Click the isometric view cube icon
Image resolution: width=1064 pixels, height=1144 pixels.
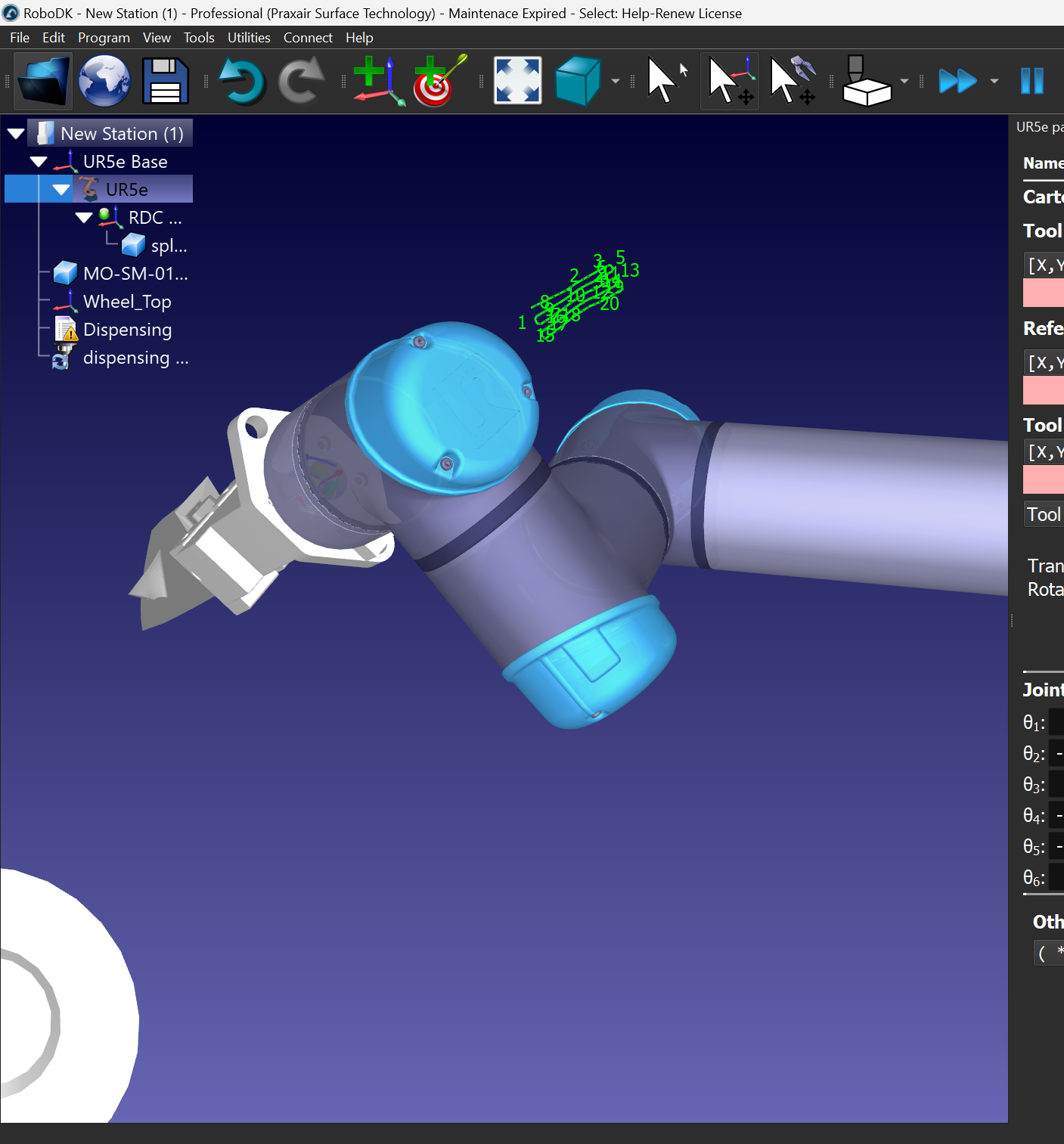pyautogui.click(x=578, y=81)
